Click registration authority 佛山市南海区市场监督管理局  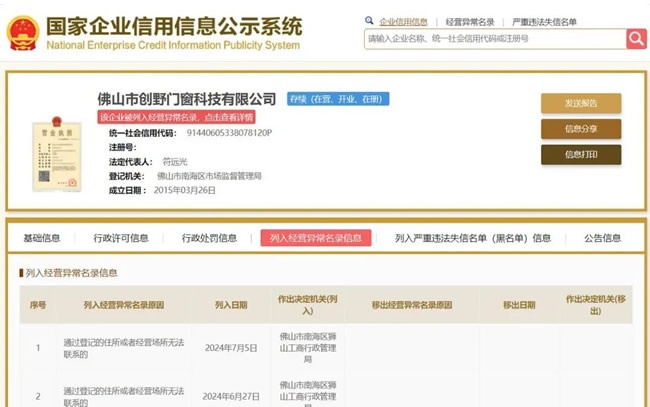209,176
